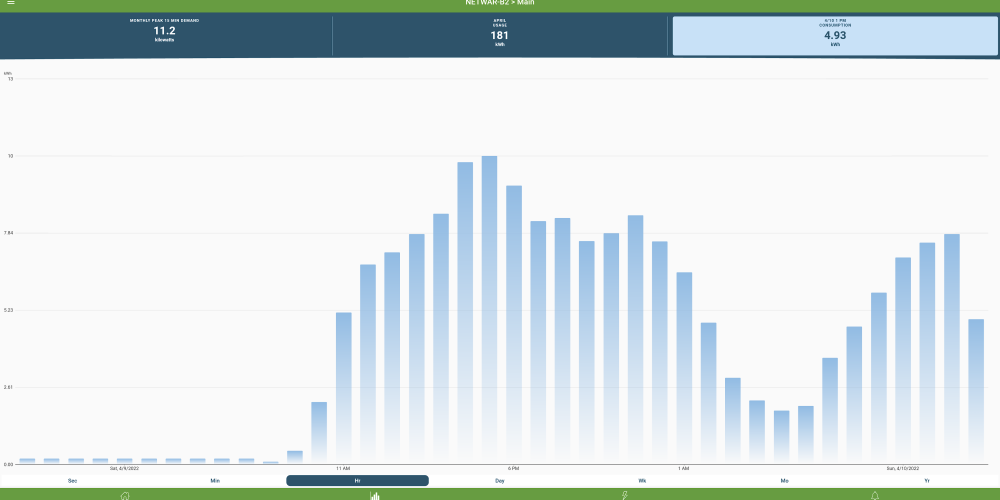Open the notifications bell
The height and width of the screenshot is (500, 1000).
pos(875,495)
